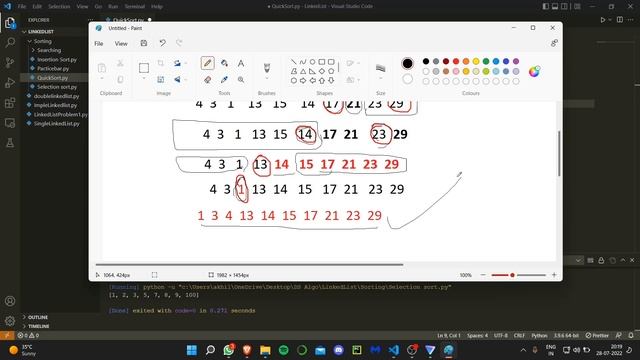The height and width of the screenshot is (360, 640).
Task: Open Testing flask icon in VS Code
Action: pos(10,142)
